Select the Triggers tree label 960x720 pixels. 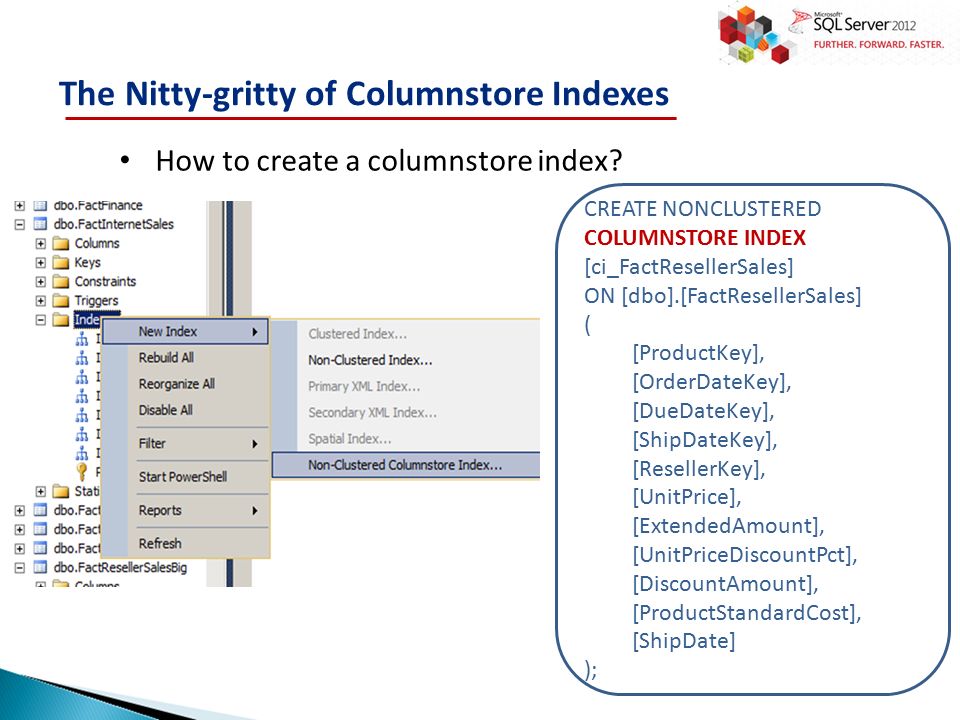pos(96,301)
